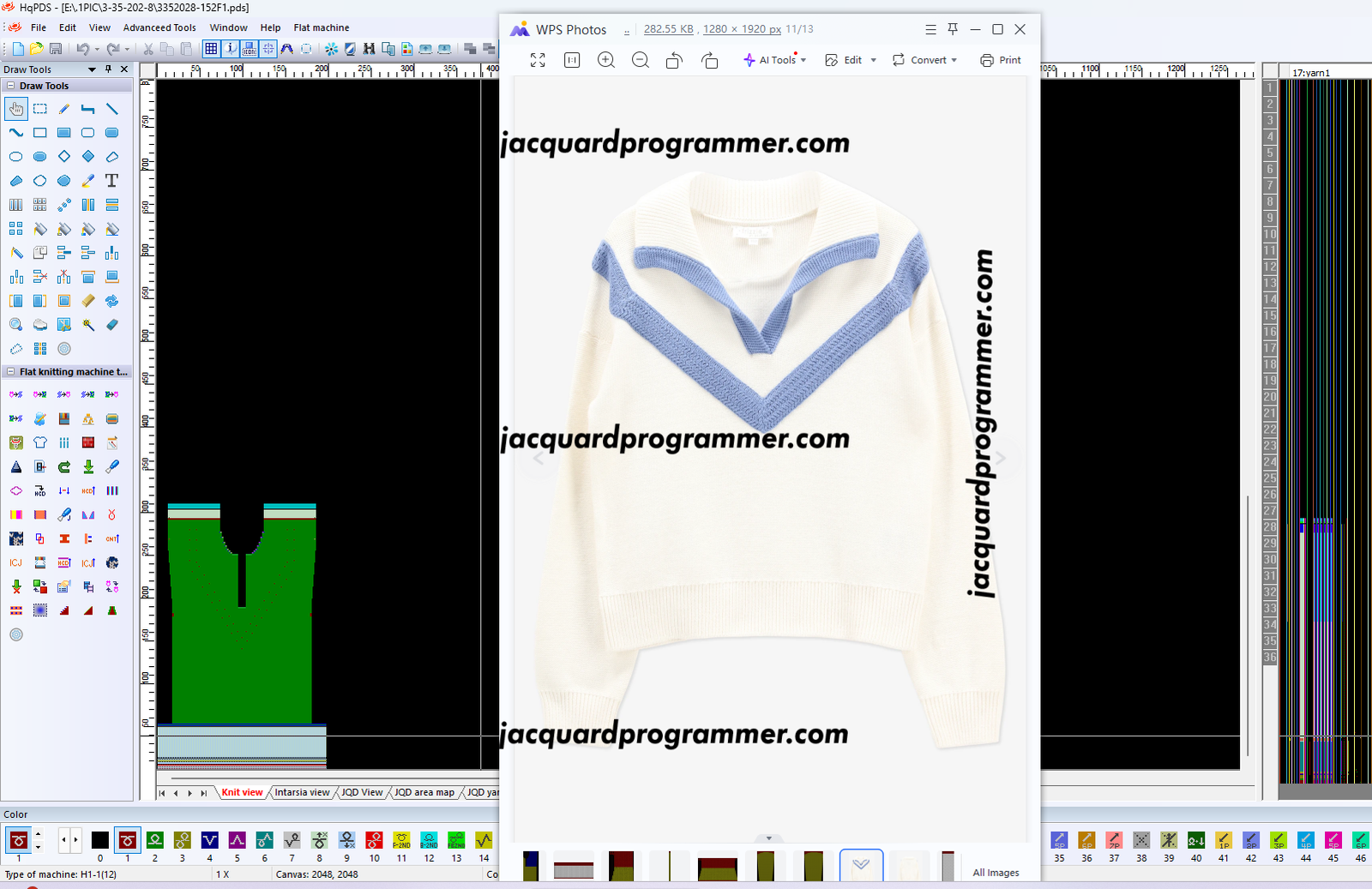Toggle the grid display toolbar button
Screen dimensions: 1372x889
coord(211,49)
